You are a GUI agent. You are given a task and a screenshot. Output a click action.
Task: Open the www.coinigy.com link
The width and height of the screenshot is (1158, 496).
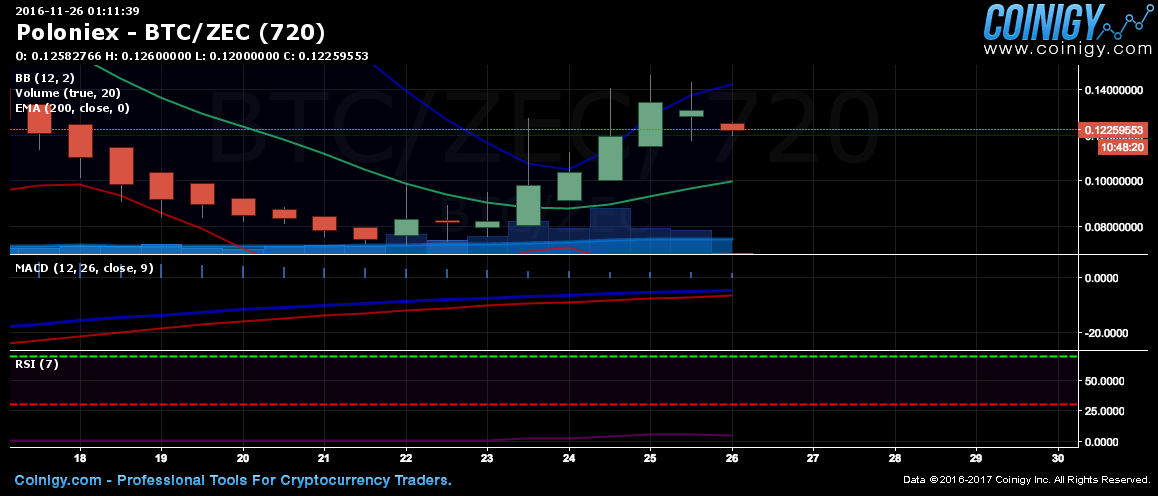pyautogui.click(x=1068, y=49)
